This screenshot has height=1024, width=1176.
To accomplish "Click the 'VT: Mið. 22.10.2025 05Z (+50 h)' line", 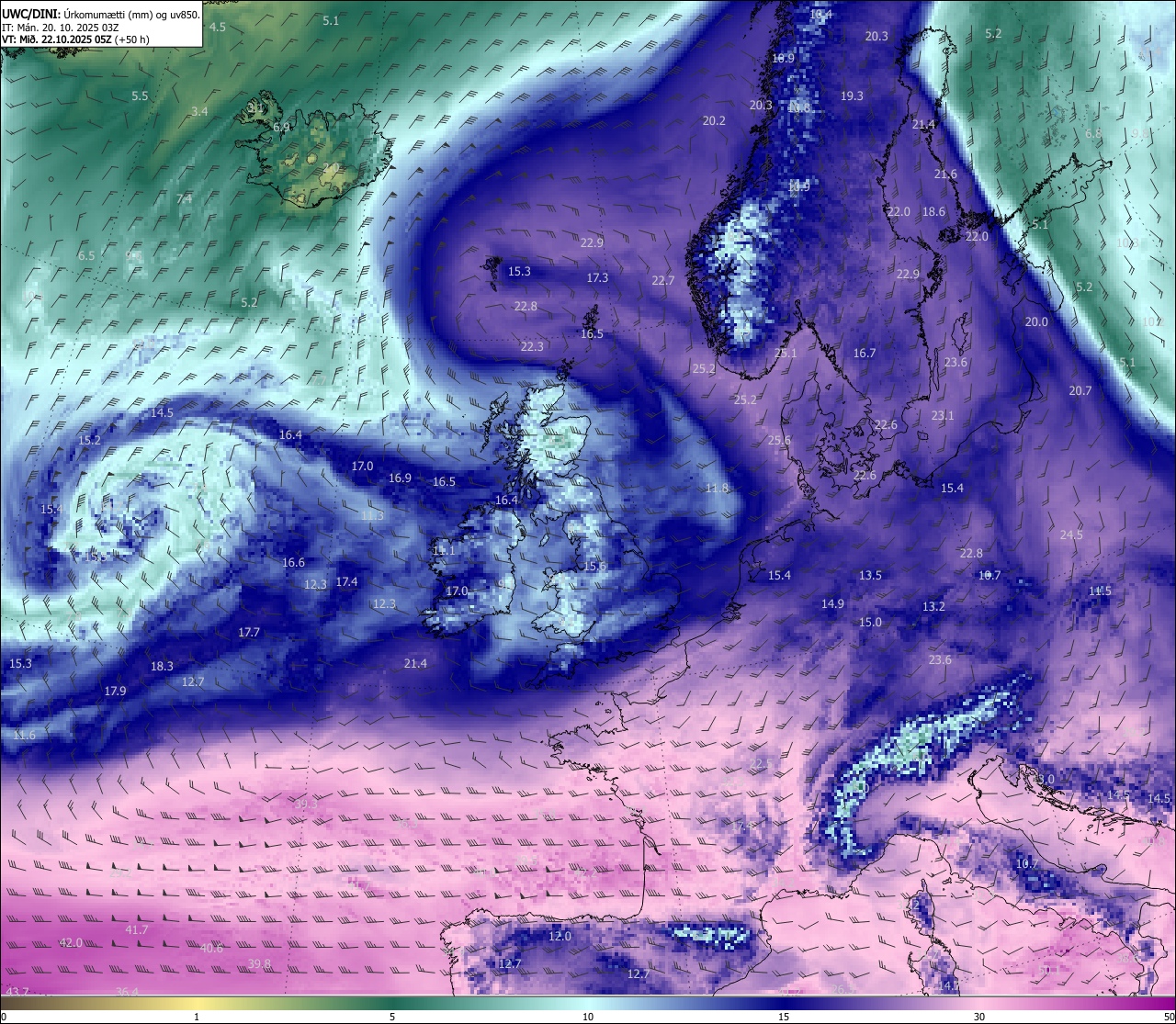I will 75,39.
